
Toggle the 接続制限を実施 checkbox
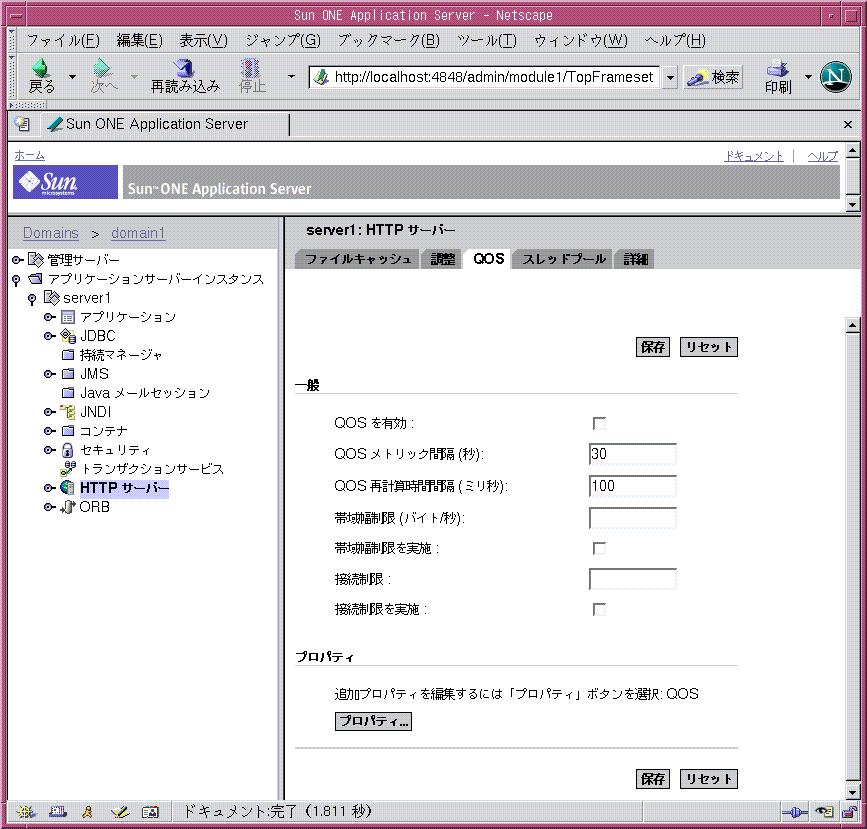tap(599, 609)
